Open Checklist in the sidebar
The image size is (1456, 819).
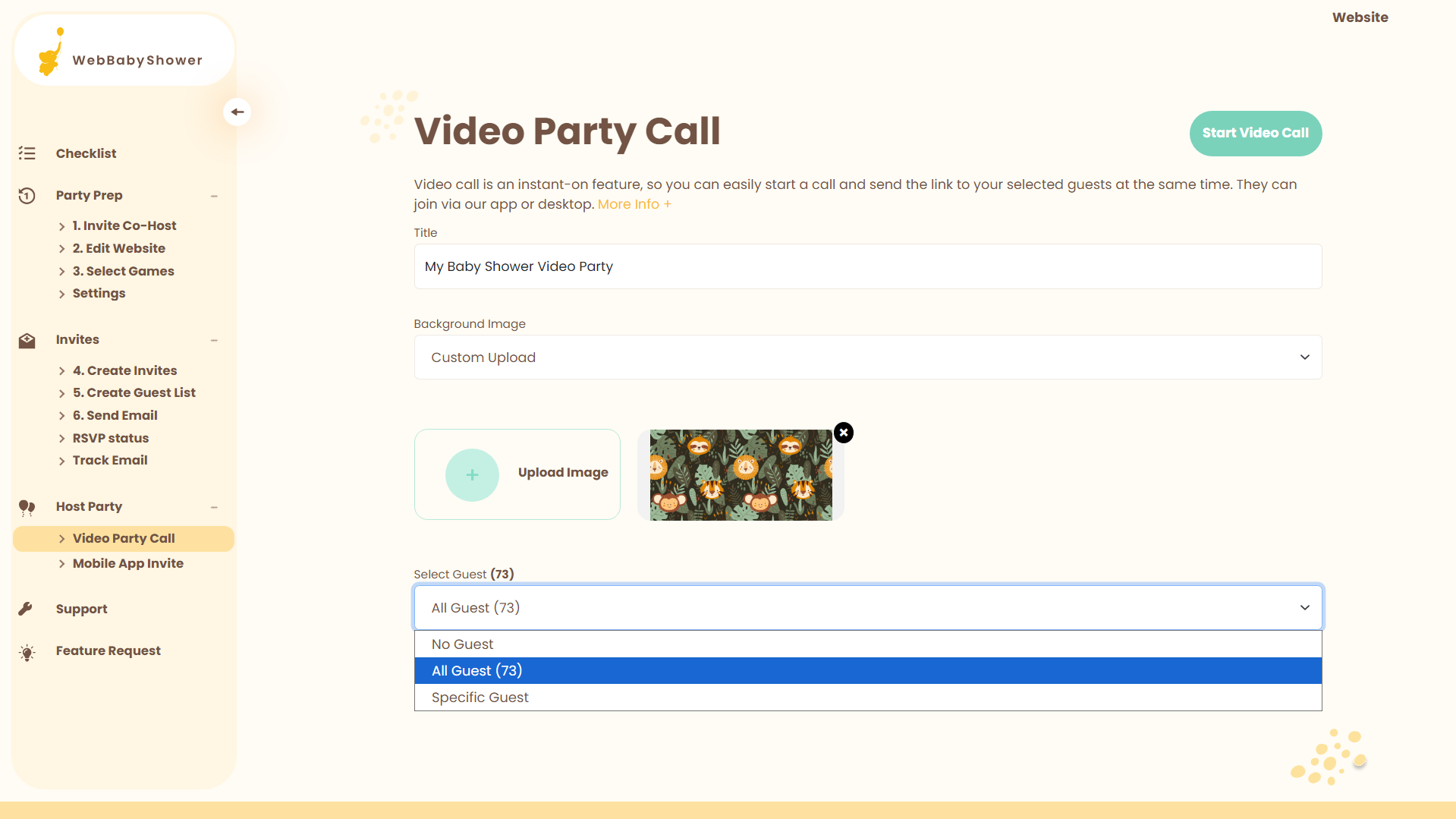point(86,153)
